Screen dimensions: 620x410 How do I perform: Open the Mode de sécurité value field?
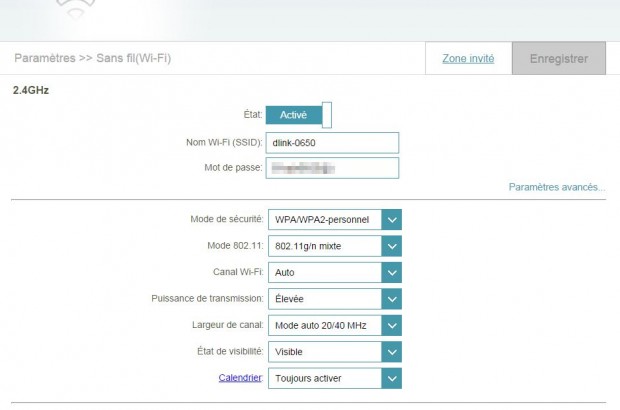(x=324, y=220)
